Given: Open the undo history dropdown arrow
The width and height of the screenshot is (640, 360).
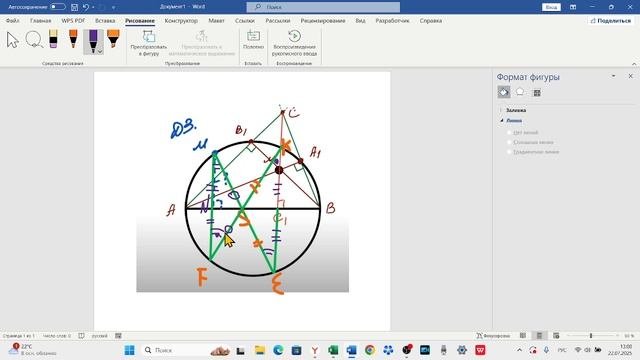Looking at the screenshot, I should click(93, 7).
